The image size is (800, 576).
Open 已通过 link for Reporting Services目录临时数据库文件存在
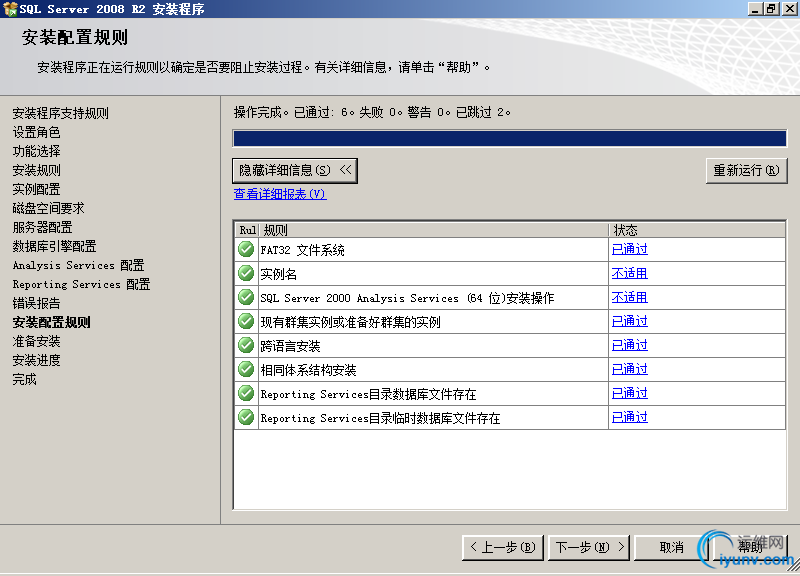point(630,417)
